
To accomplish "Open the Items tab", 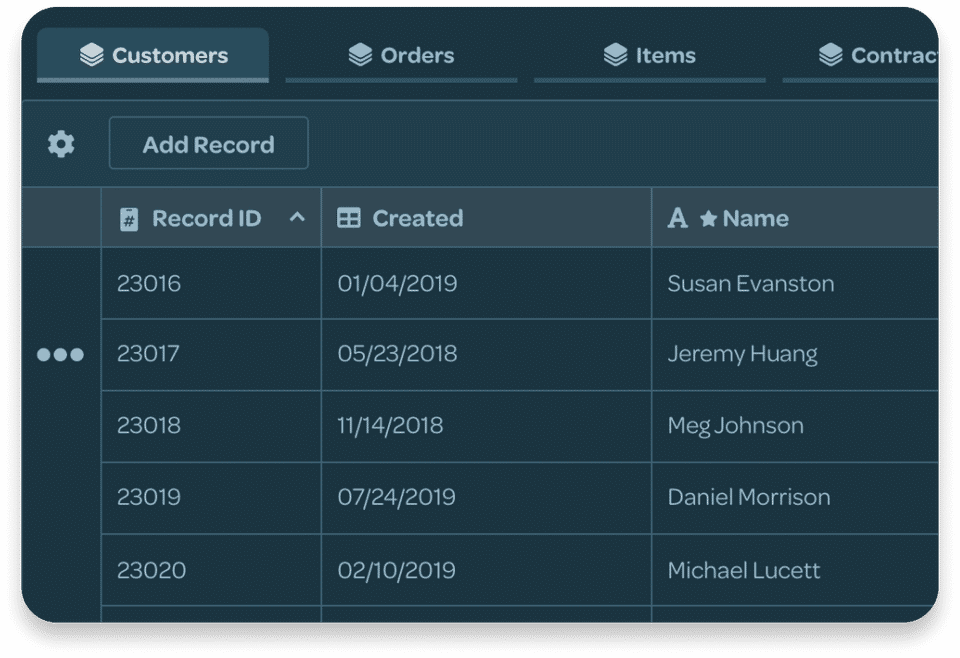I will [650, 56].
